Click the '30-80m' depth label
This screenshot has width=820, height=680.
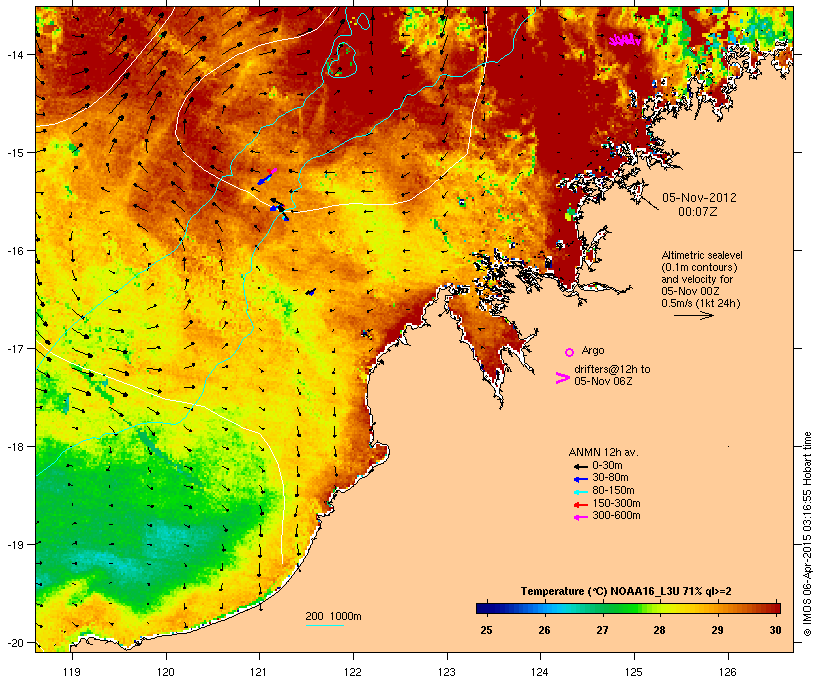tap(610, 478)
